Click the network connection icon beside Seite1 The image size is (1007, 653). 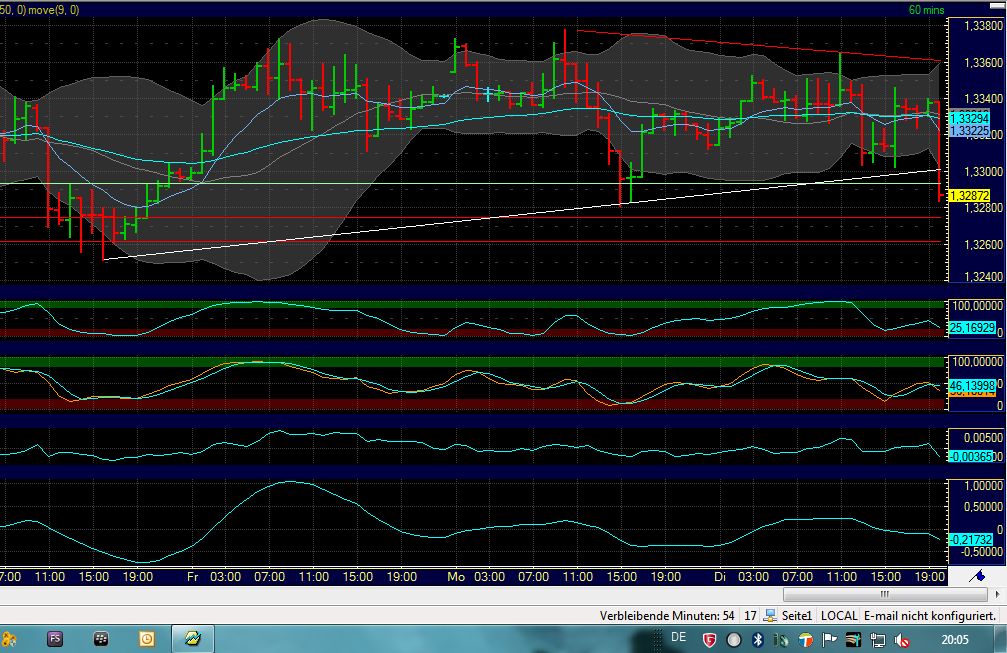click(770, 615)
